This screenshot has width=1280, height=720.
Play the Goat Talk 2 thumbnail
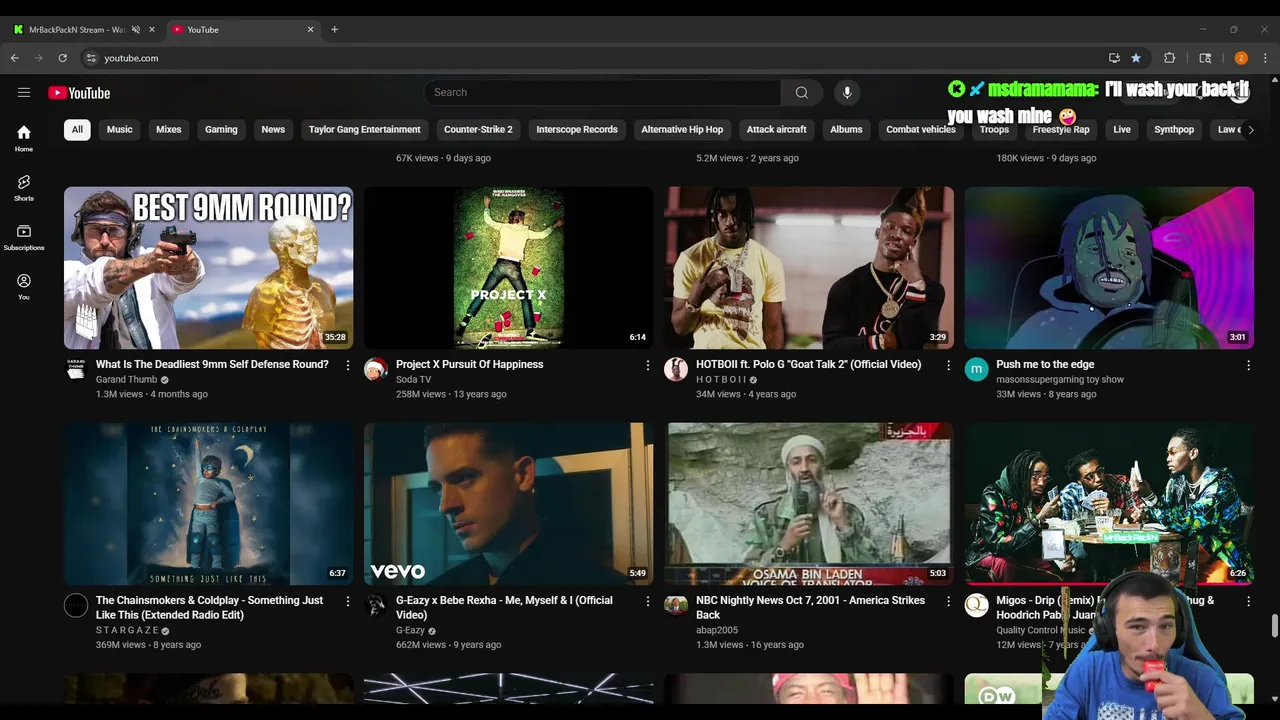click(x=809, y=267)
